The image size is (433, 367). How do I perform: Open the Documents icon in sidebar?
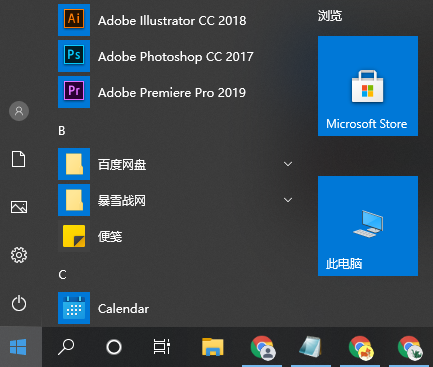(x=19, y=159)
